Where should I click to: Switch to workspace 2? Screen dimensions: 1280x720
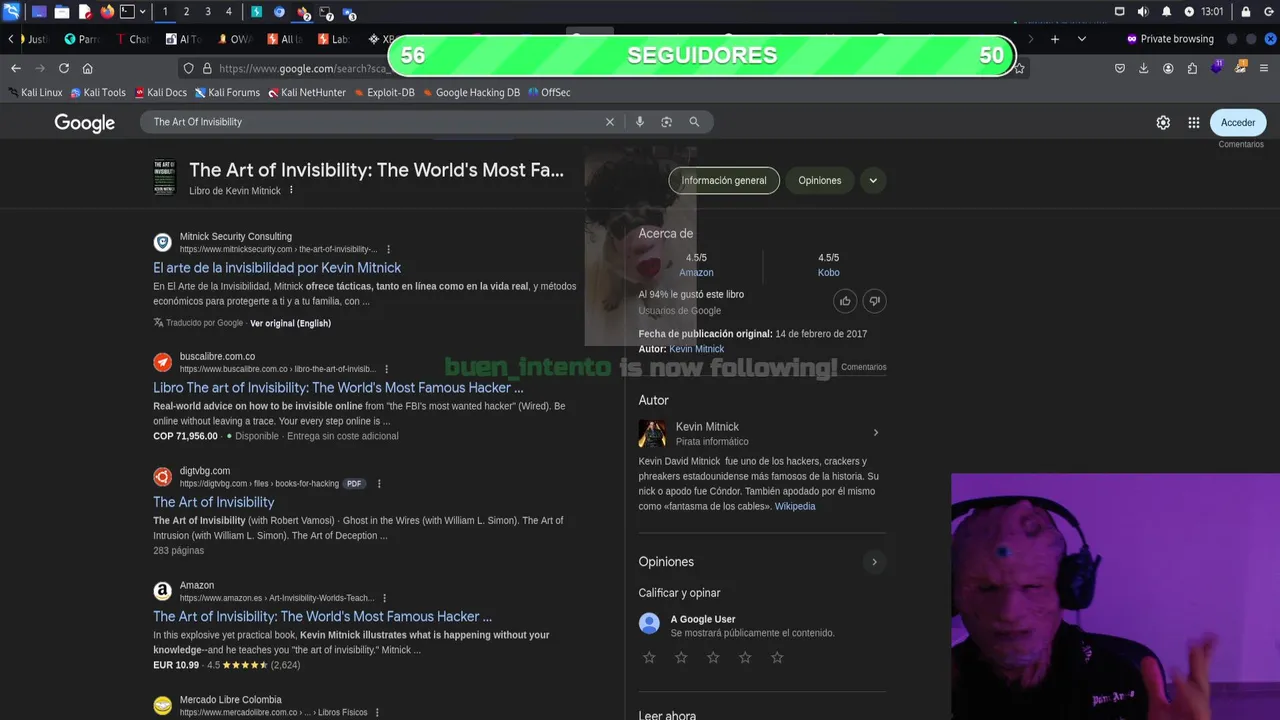coord(186,12)
